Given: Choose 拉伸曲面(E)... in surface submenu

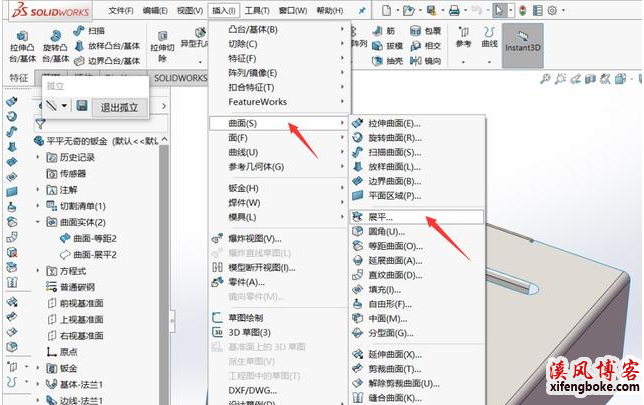Looking at the screenshot, I should (x=417, y=123).
